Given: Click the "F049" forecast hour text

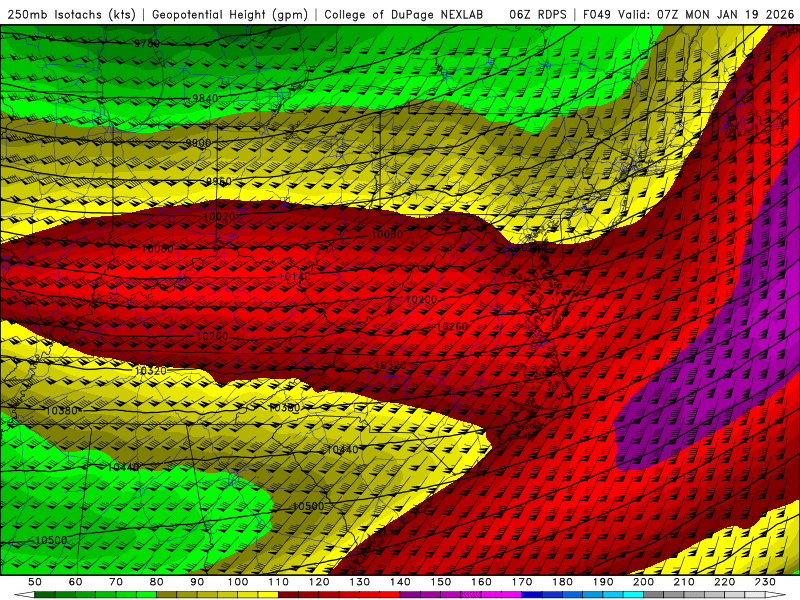Looking at the screenshot, I should (597, 15).
